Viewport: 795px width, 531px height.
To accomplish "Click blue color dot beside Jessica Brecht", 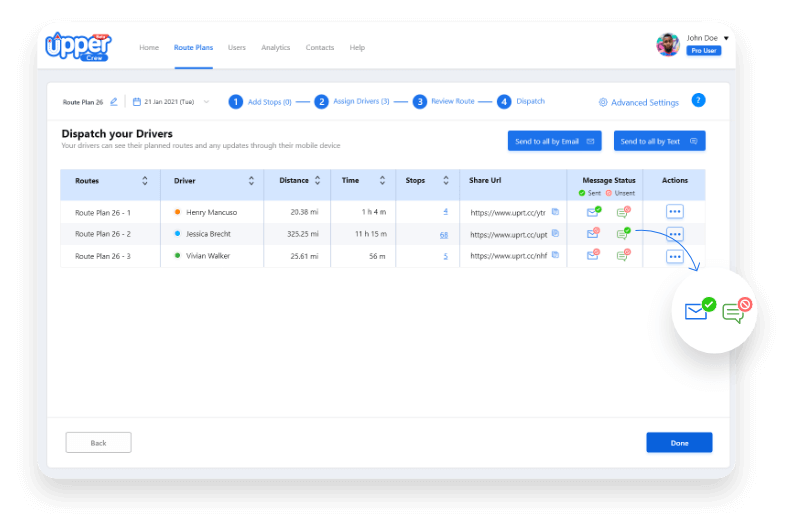I will tap(177, 233).
